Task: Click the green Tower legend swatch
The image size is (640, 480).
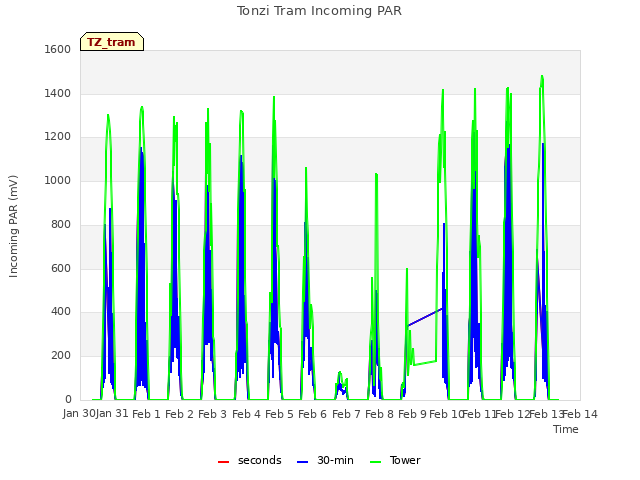Action: click(x=375, y=462)
